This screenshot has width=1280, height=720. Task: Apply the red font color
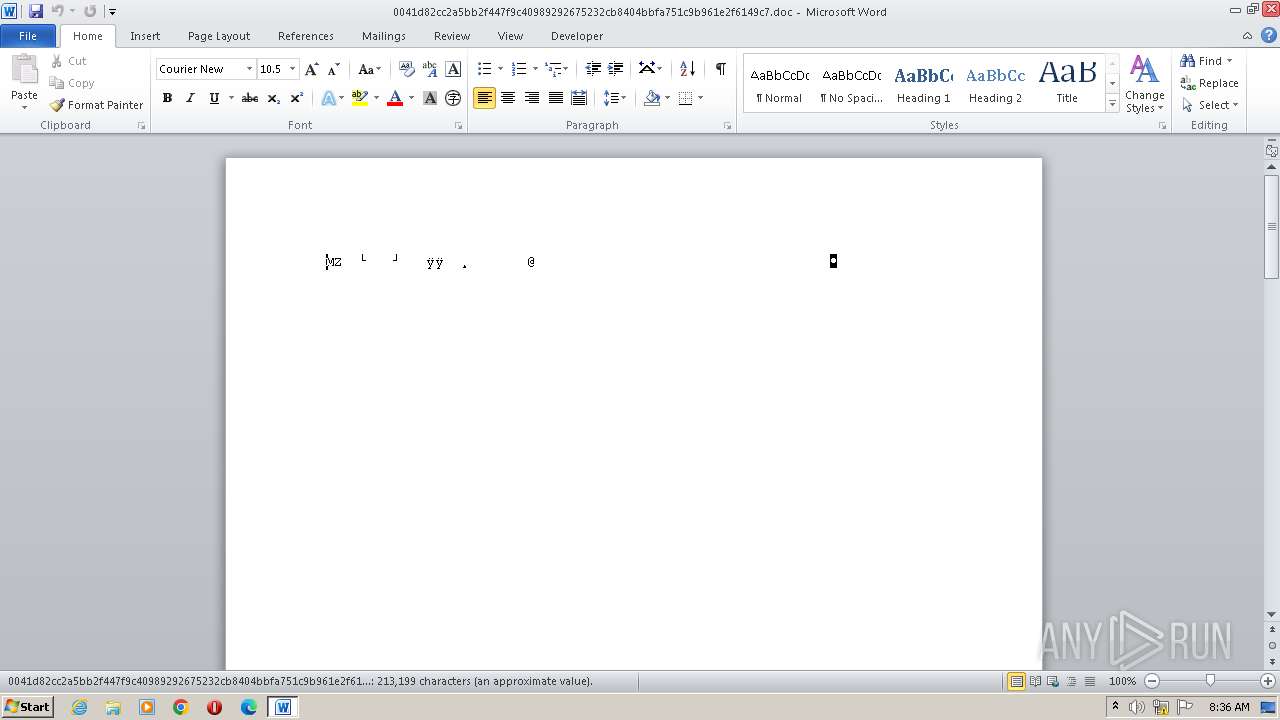(395, 98)
